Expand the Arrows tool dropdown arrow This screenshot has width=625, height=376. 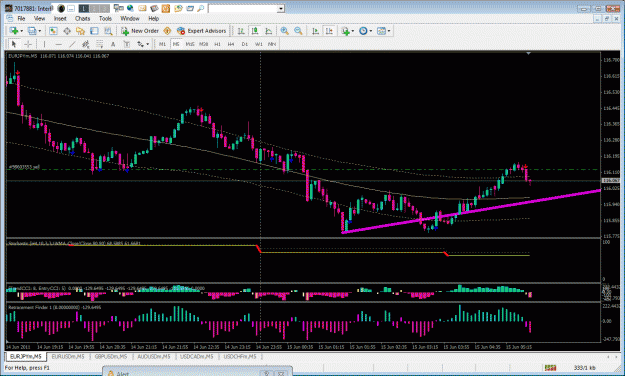(x=147, y=44)
